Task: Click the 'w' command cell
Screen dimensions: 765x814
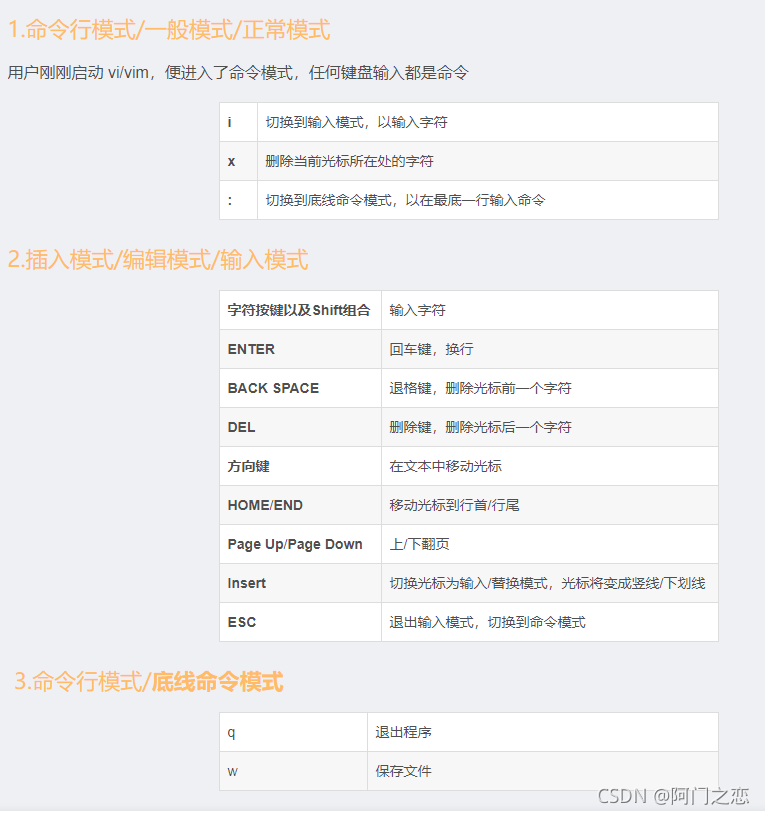Action: (x=293, y=771)
